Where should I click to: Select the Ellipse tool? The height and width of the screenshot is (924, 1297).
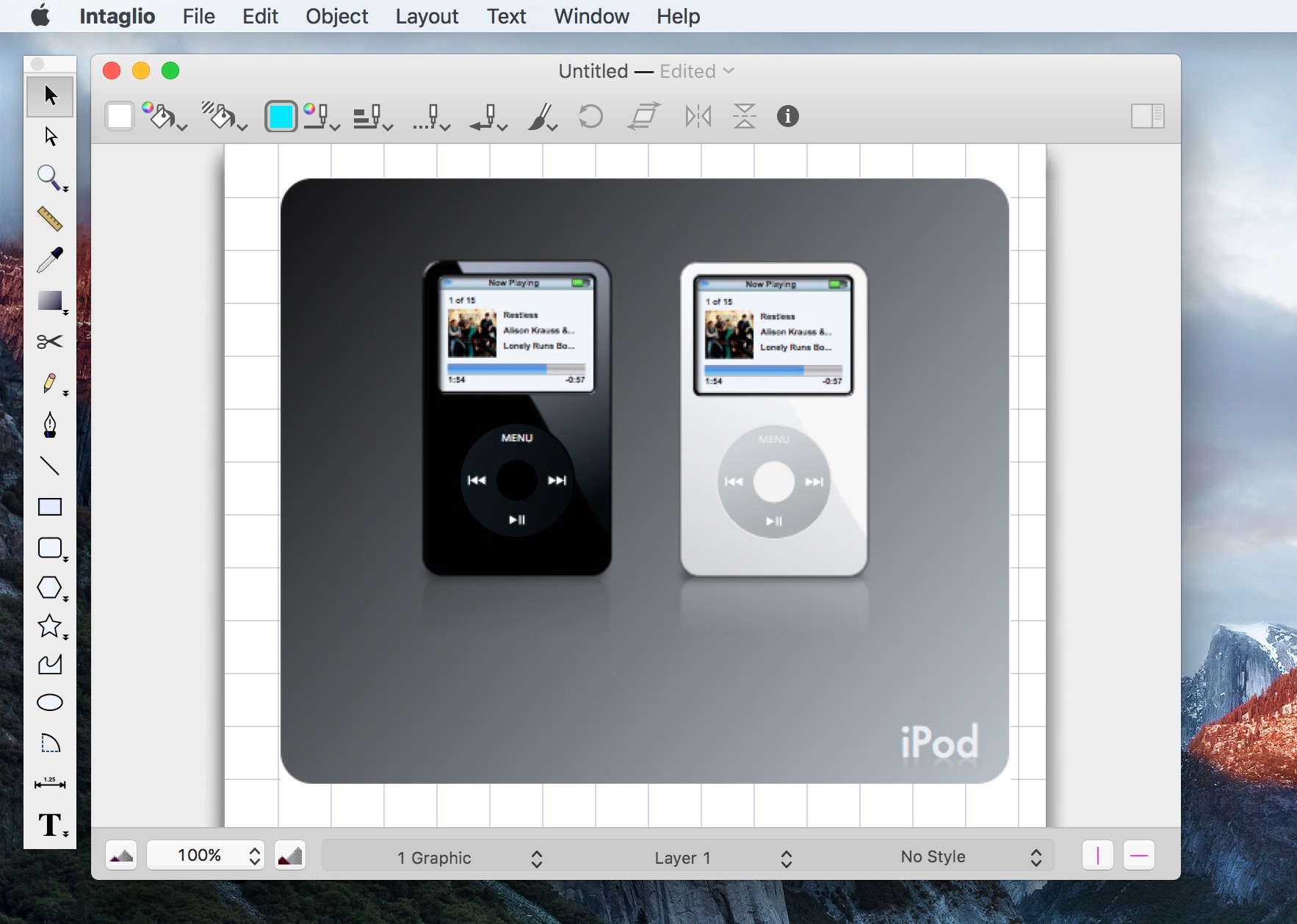coord(50,703)
